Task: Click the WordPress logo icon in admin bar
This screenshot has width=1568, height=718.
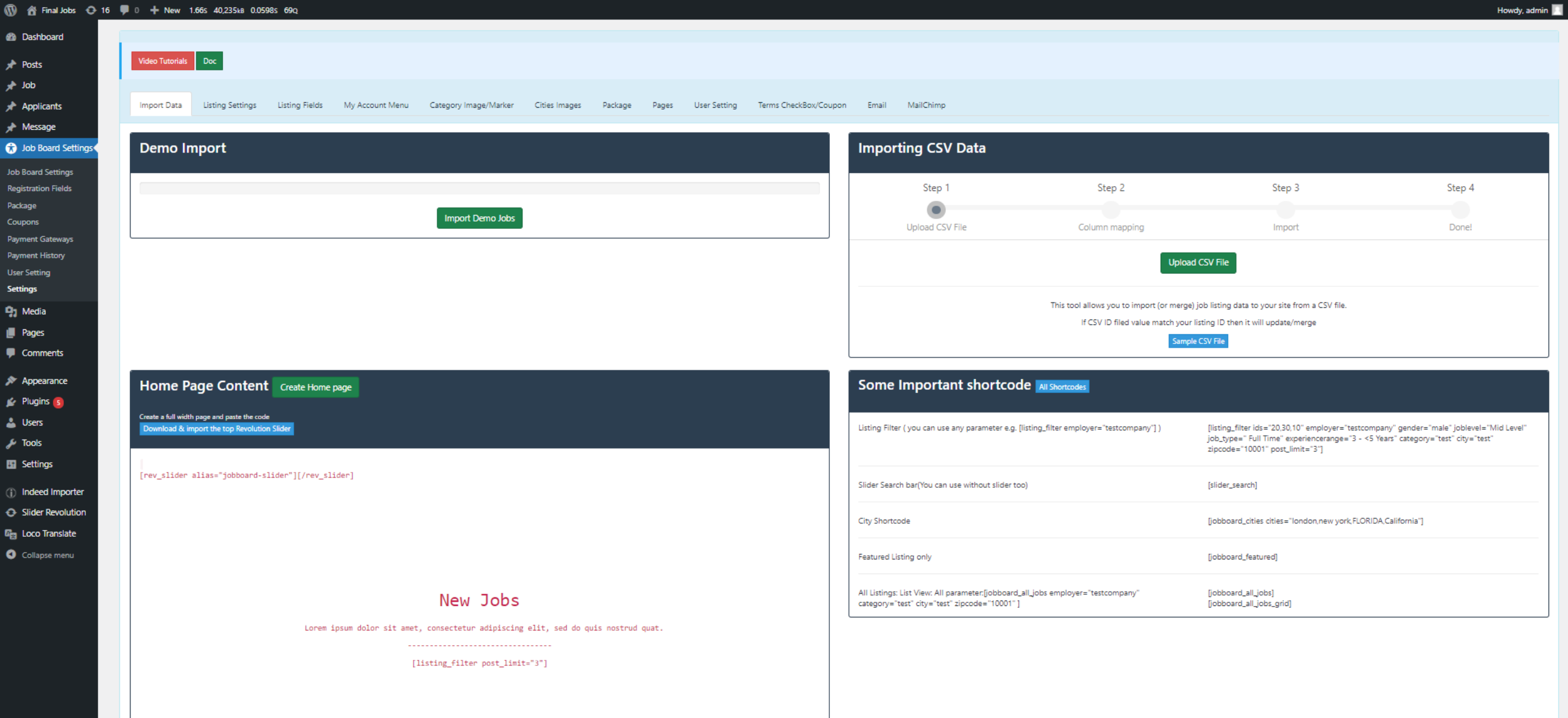Action: click(x=10, y=10)
